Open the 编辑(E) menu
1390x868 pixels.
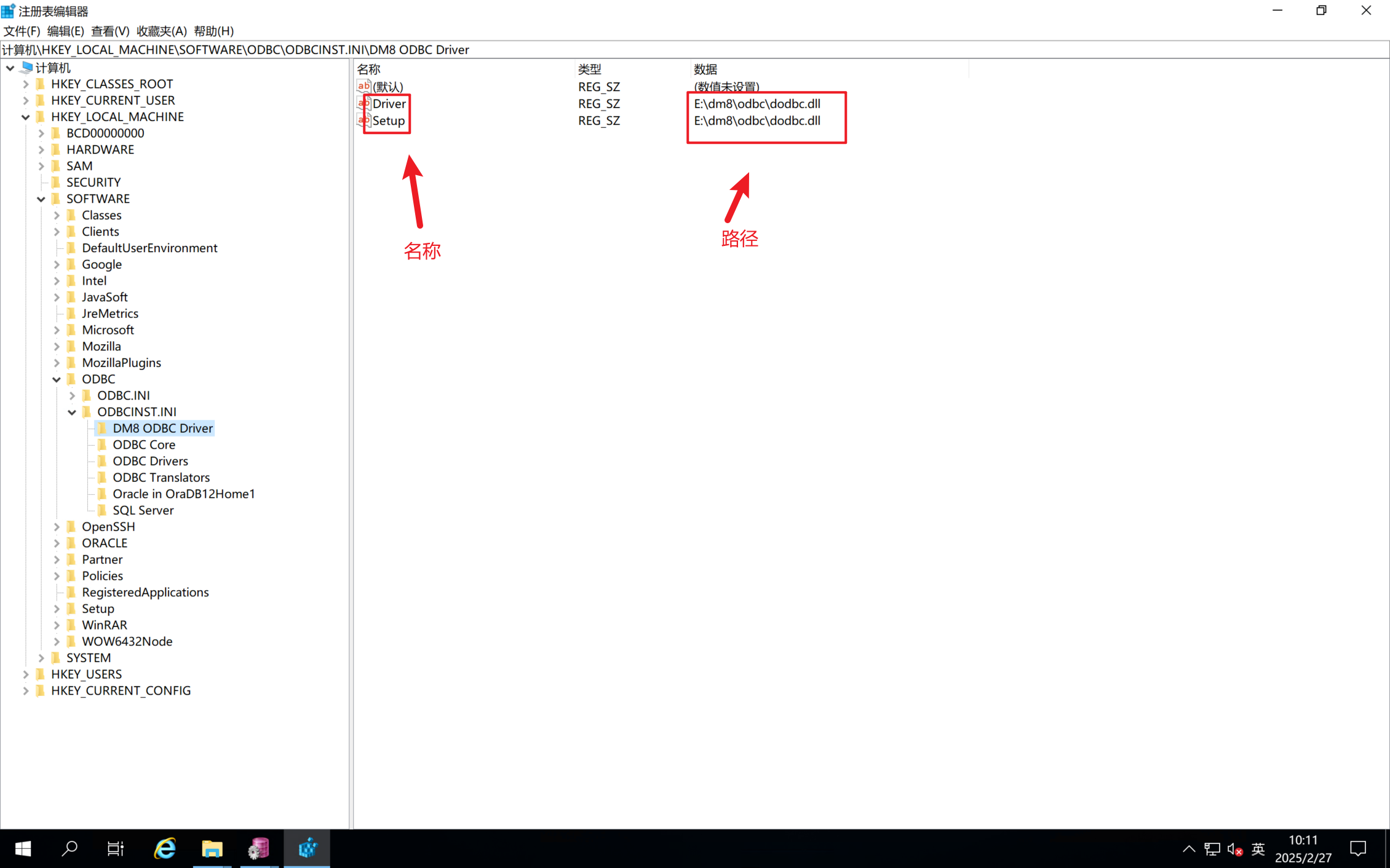click(66, 31)
